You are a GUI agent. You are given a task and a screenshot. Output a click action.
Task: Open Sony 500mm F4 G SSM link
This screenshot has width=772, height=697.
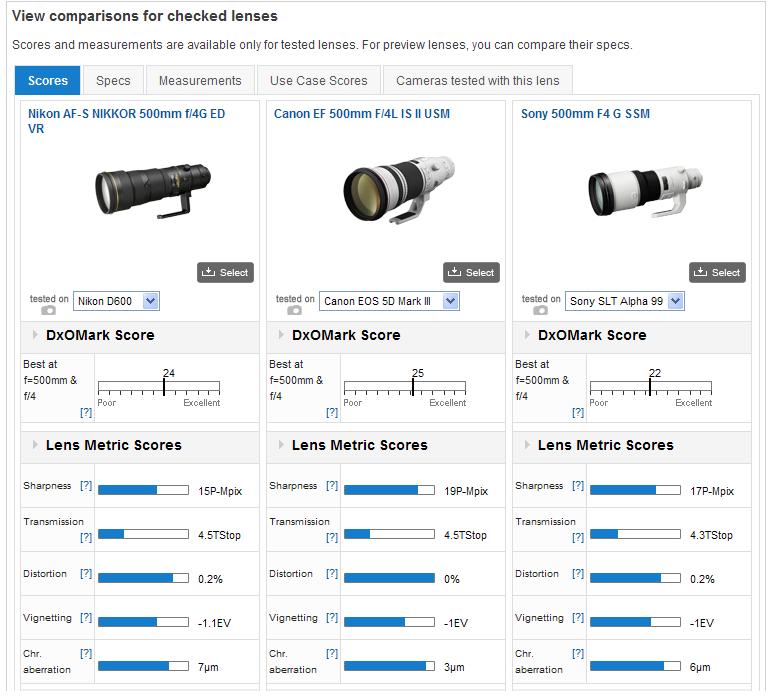point(585,114)
